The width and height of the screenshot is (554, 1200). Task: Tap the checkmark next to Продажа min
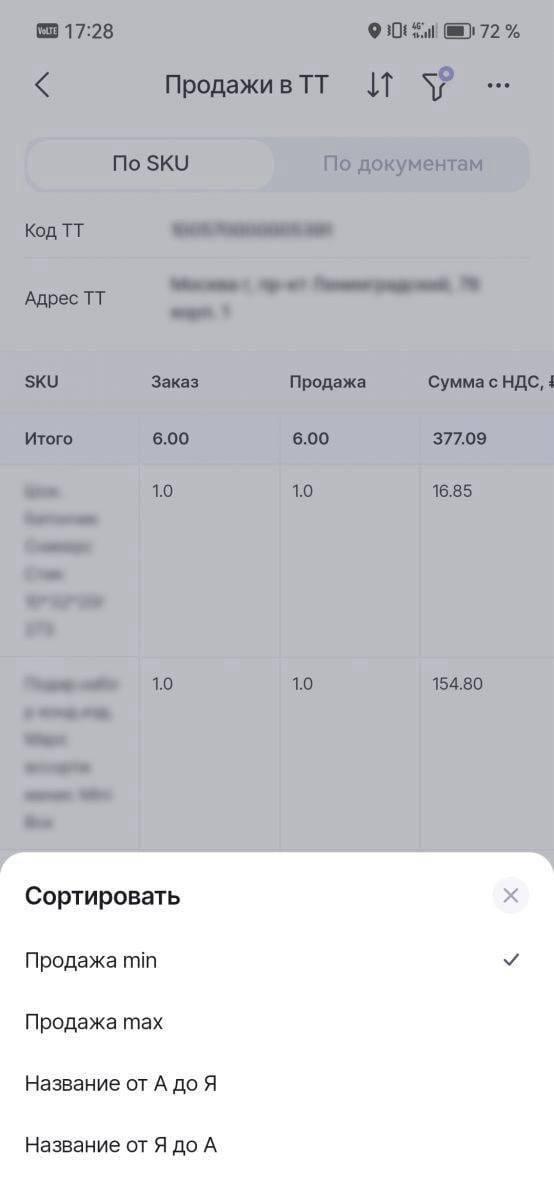[511, 960]
